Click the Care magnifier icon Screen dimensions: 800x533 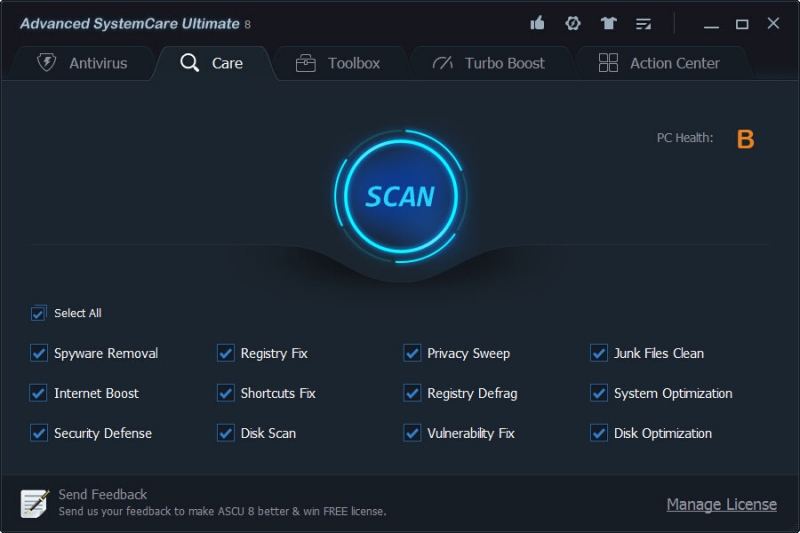coord(189,63)
